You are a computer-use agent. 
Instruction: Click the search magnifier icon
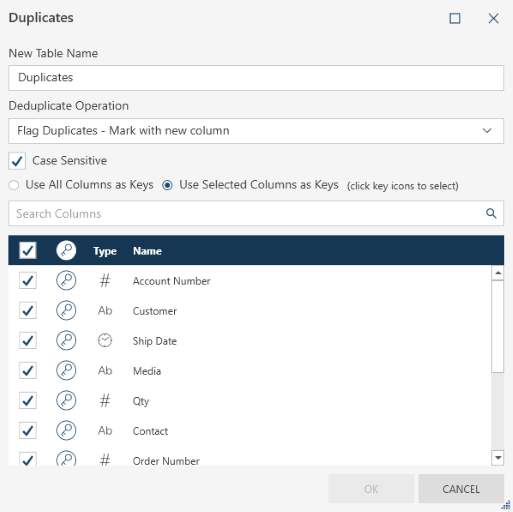[491, 213]
